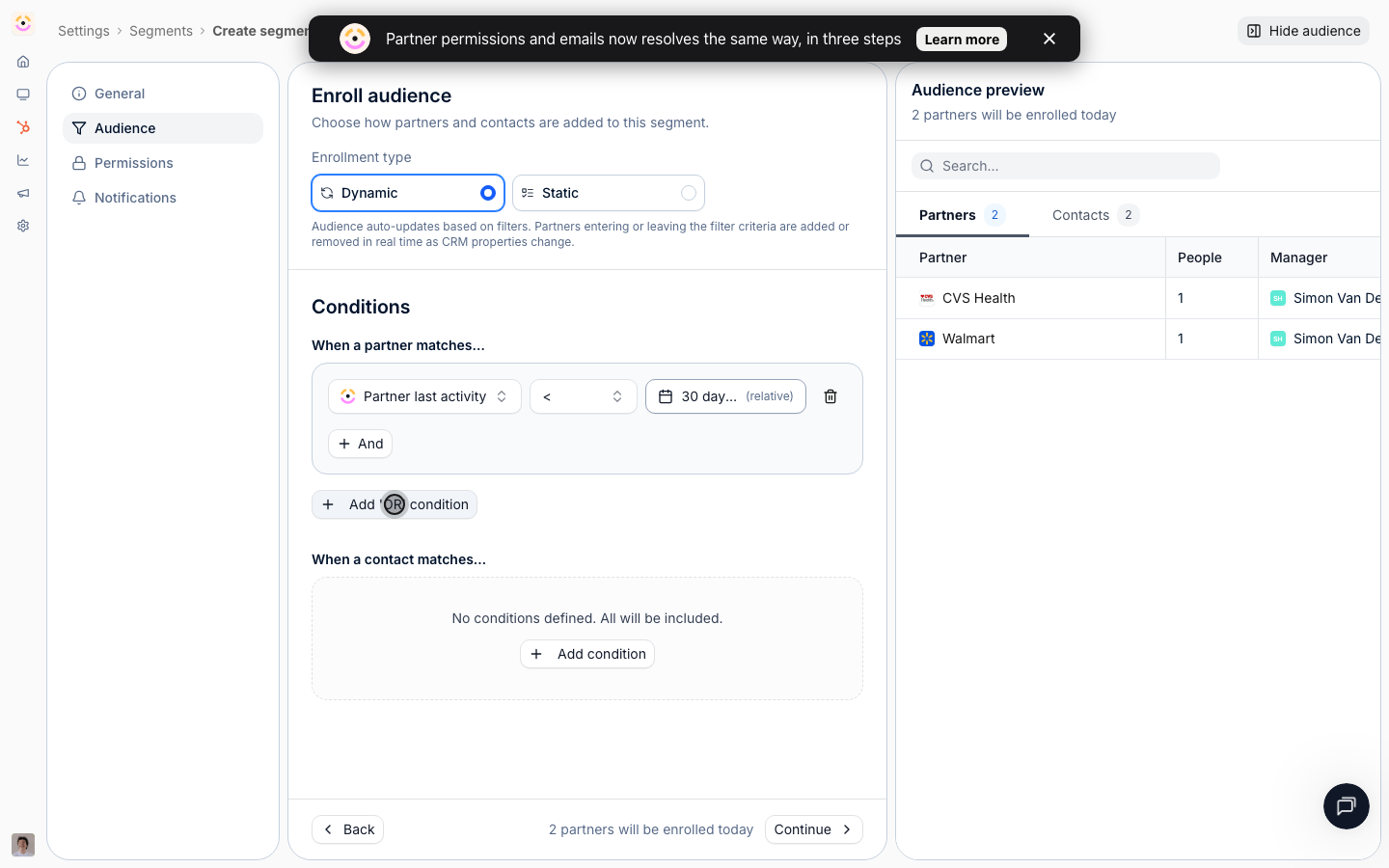Select the Dynamic enrollment type
Screen dimensions: 1389x868
[408, 193]
